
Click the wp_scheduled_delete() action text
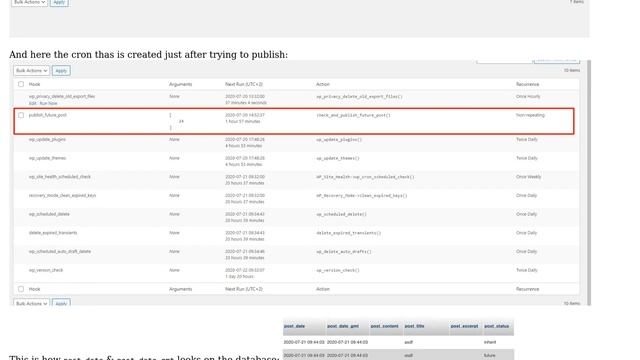(341, 214)
